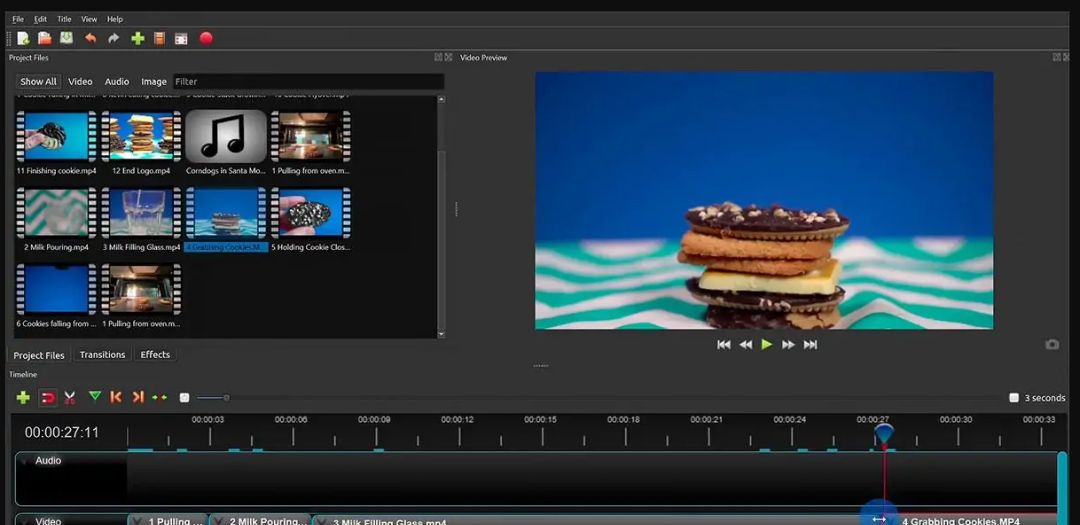Collapse the Audio track arrow
The image size is (1080, 525).
click(x=26, y=460)
